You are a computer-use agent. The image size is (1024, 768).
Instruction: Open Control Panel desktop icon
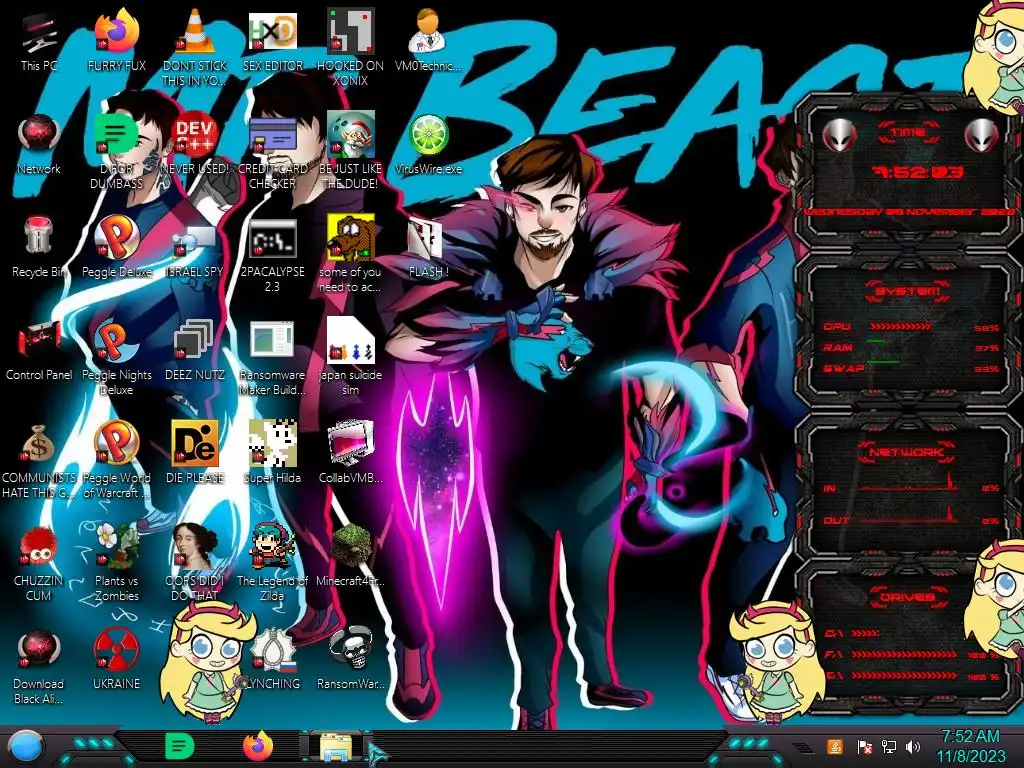(x=39, y=351)
